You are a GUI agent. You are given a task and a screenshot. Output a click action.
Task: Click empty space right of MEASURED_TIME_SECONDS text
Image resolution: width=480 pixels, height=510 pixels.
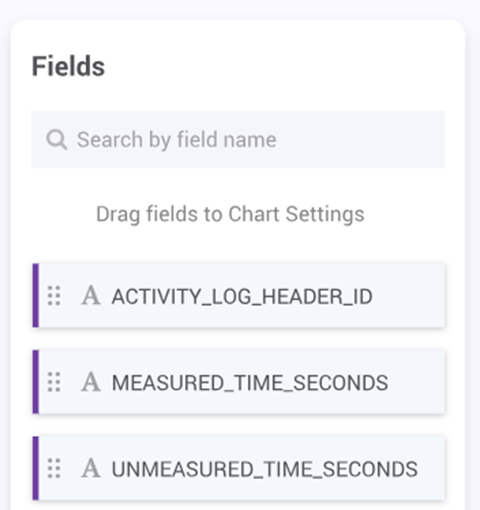pyautogui.click(x=417, y=382)
